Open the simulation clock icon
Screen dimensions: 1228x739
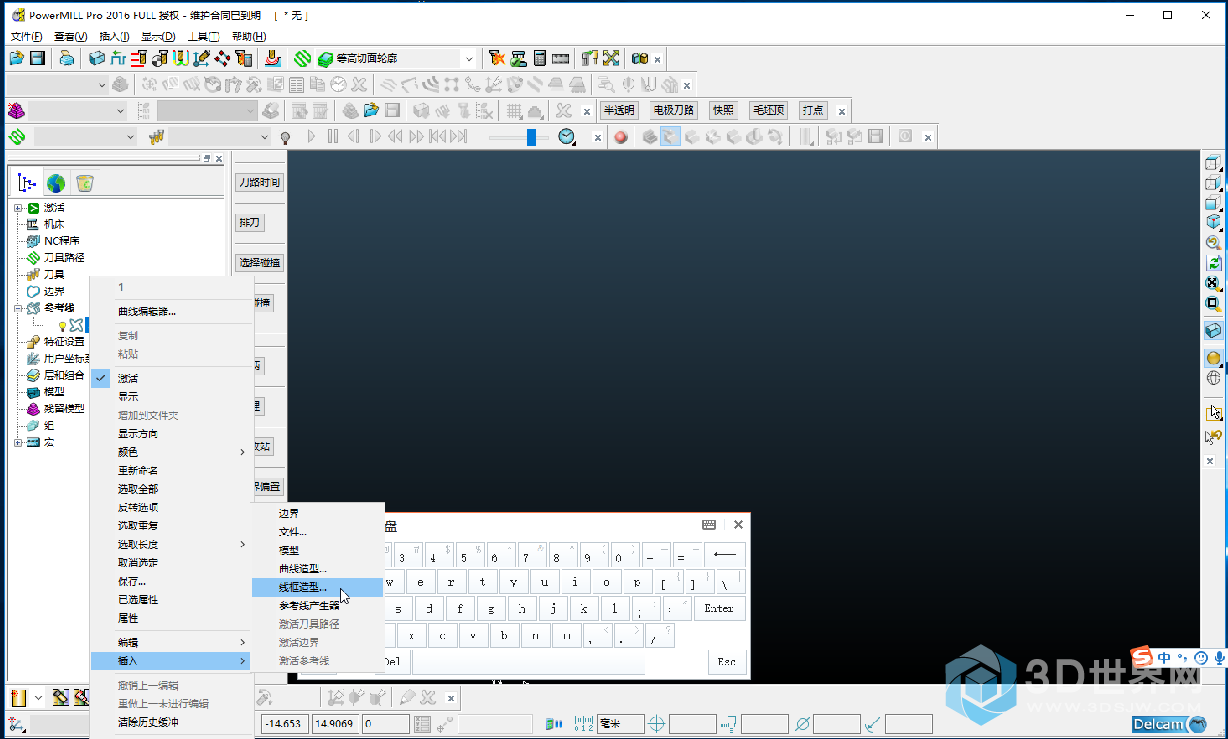[567, 137]
